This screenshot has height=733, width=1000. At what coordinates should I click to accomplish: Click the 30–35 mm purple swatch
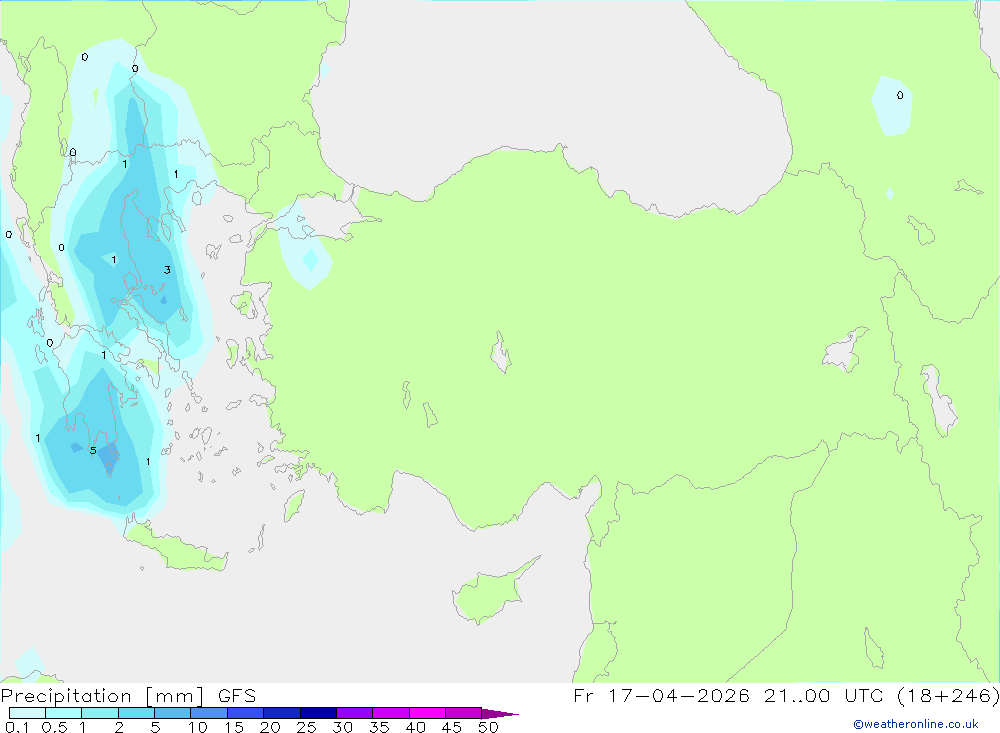(355, 713)
